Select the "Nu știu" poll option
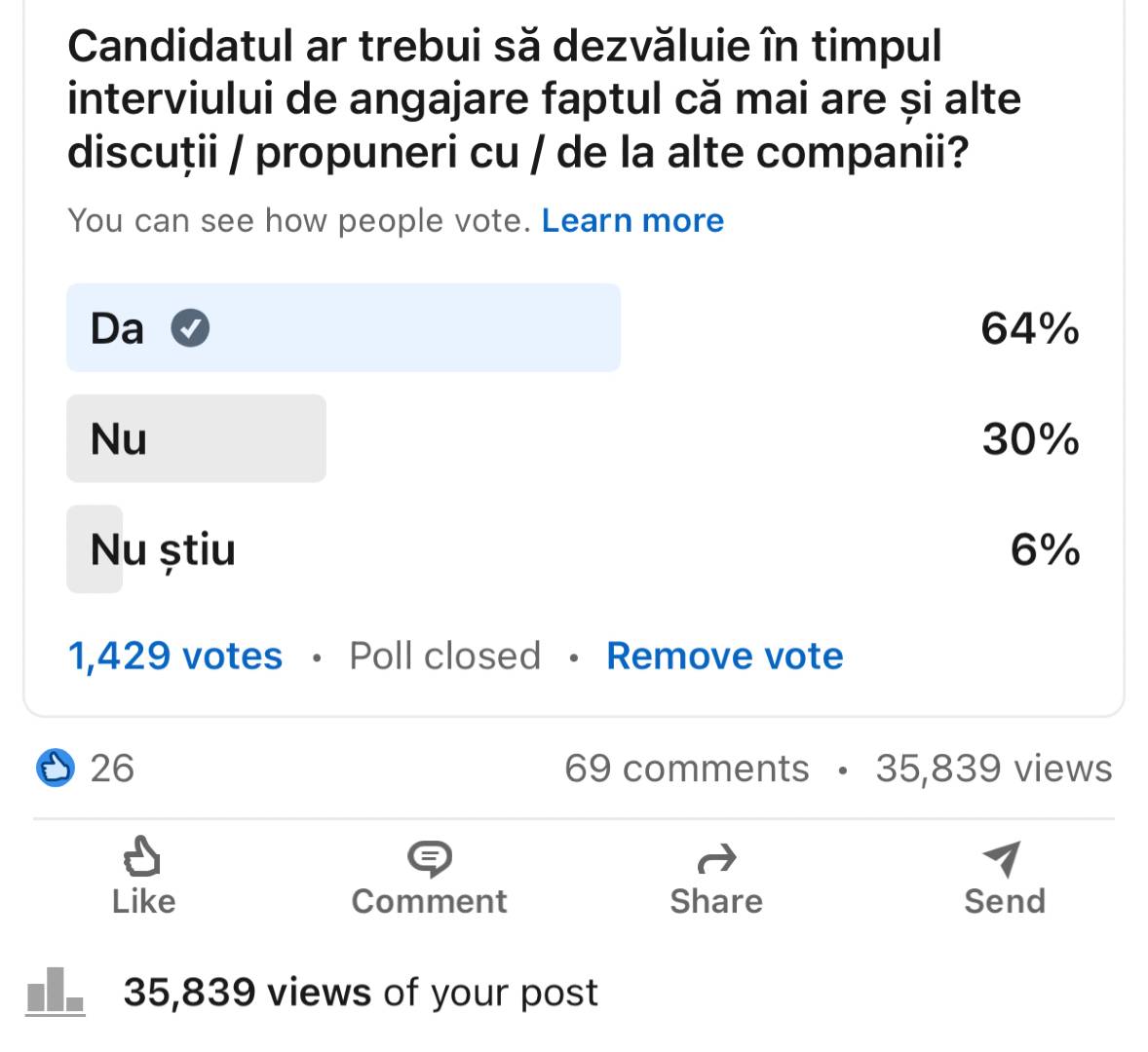The image size is (1148, 1052). pos(163,549)
